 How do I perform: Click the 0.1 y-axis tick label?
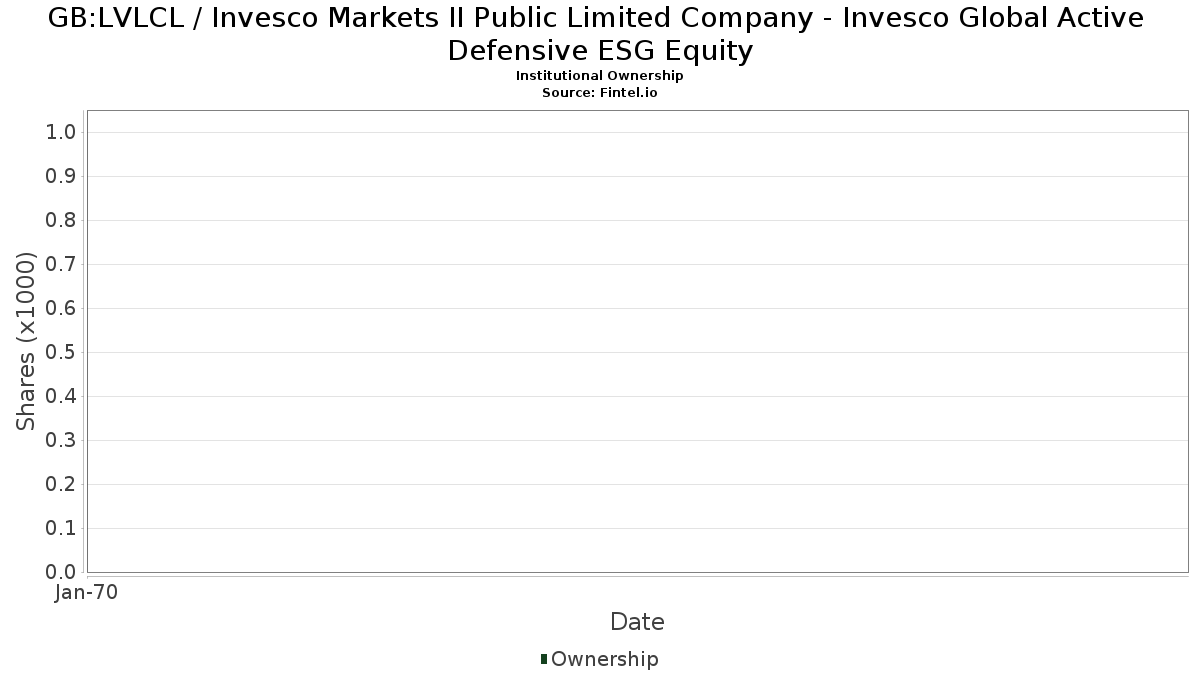click(x=61, y=529)
